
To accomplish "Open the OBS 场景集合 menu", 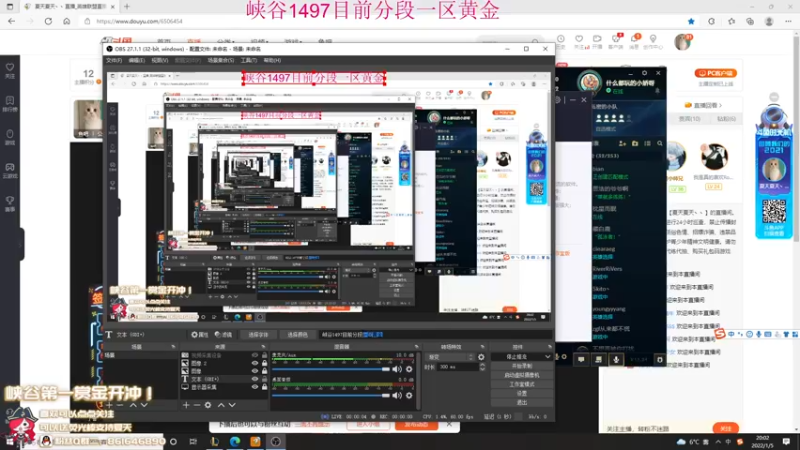I will [220, 60].
